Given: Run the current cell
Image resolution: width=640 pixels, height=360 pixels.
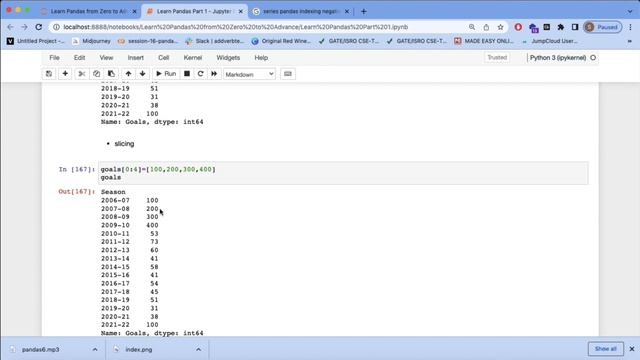Looking at the screenshot, I should (x=166, y=74).
